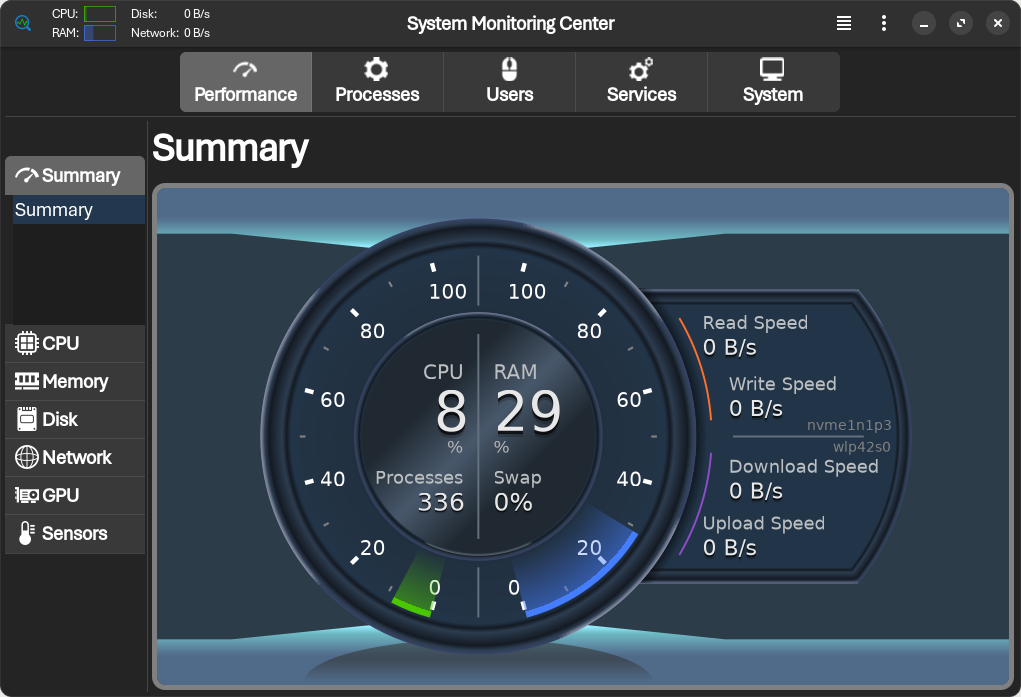Click the GPU card icon
The image size is (1021, 697).
tap(27, 495)
